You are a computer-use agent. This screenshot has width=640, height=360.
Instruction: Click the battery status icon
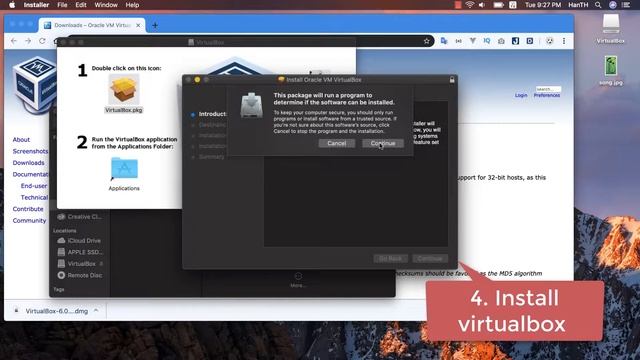coord(498,5)
